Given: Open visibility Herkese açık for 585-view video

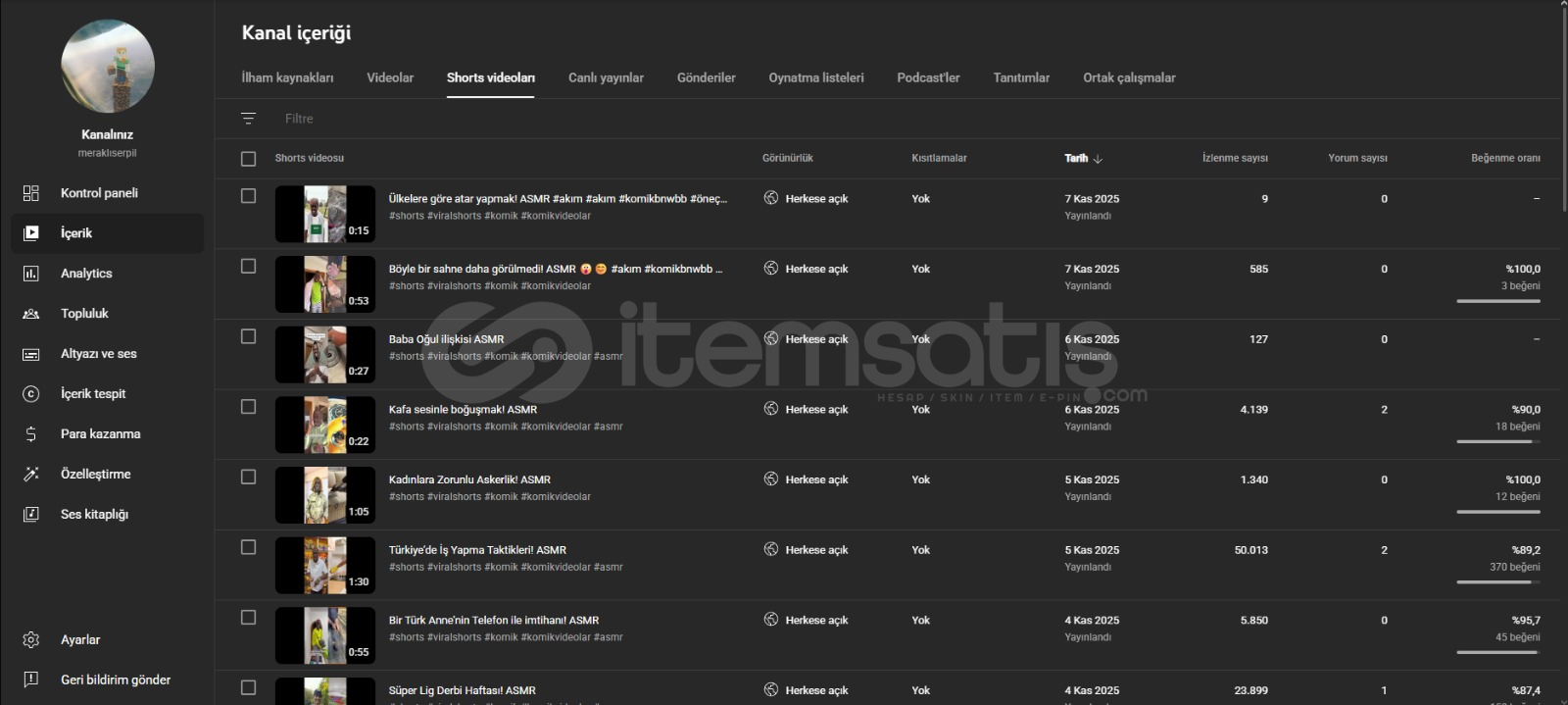Looking at the screenshot, I should click(x=816, y=269).
